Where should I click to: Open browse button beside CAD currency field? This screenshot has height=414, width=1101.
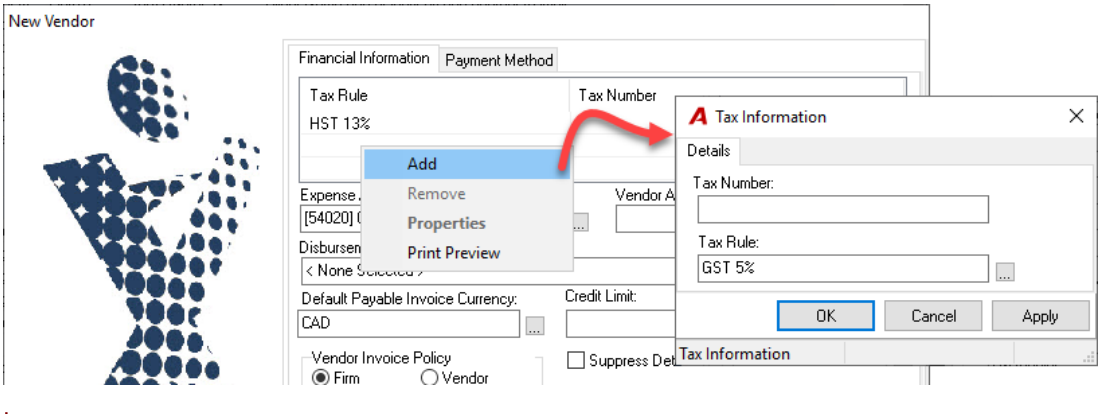(534, 325)
